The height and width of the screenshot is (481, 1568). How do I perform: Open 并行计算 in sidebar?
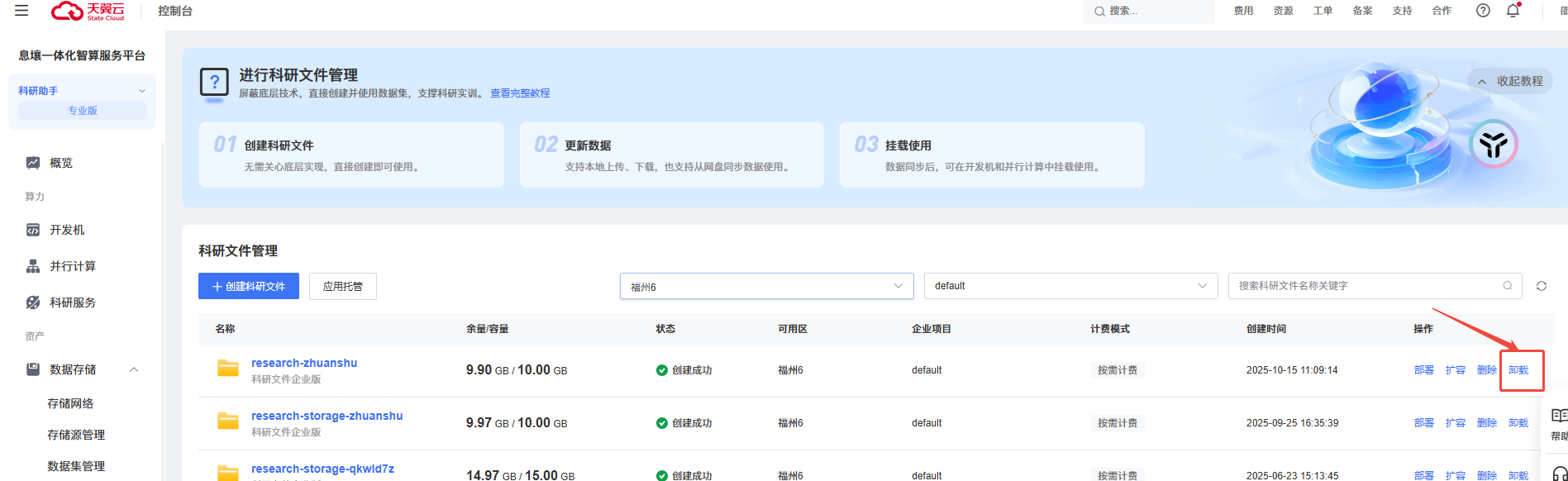point(73,266)
